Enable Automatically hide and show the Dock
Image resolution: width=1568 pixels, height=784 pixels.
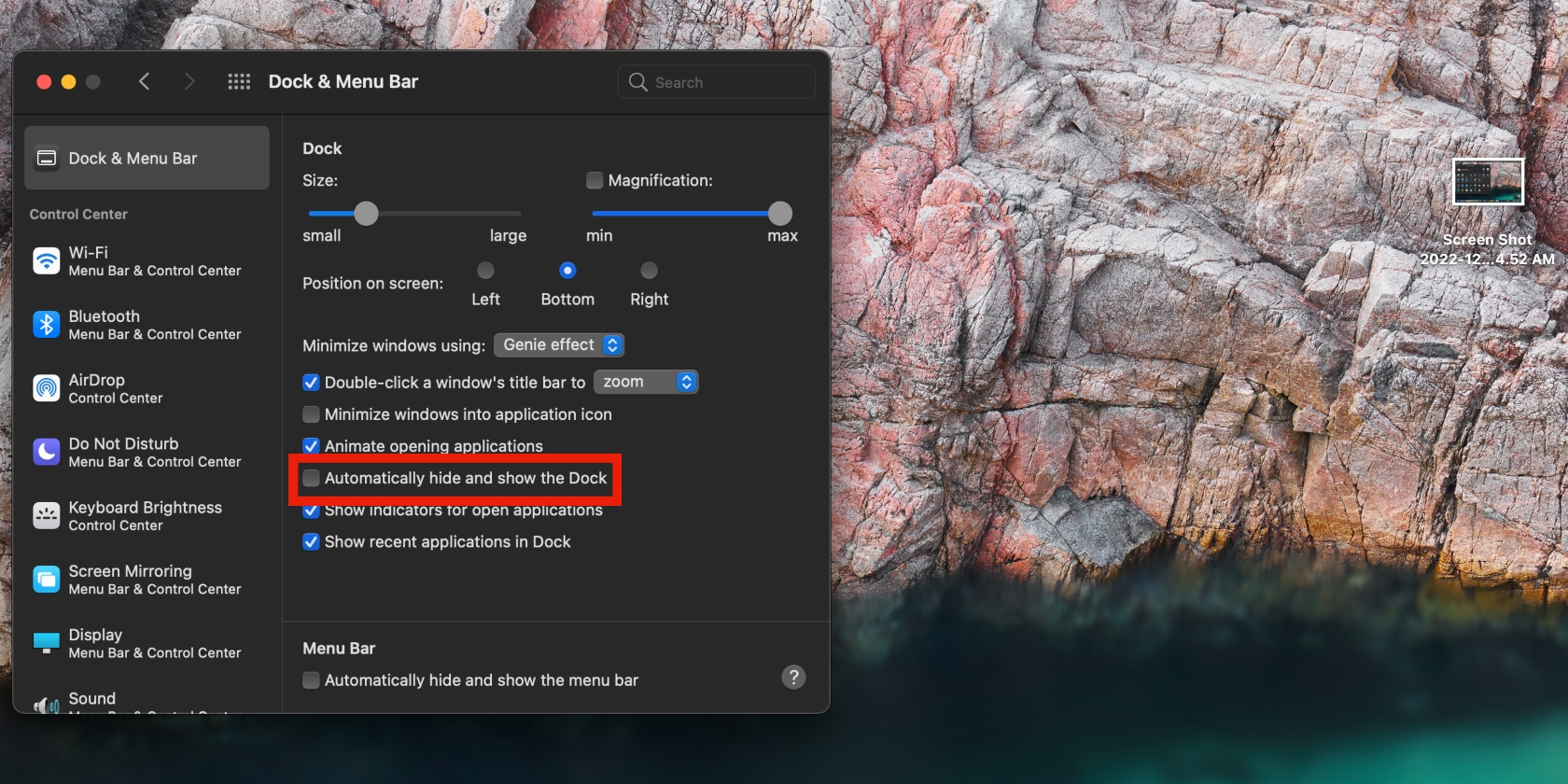point(312,478)
